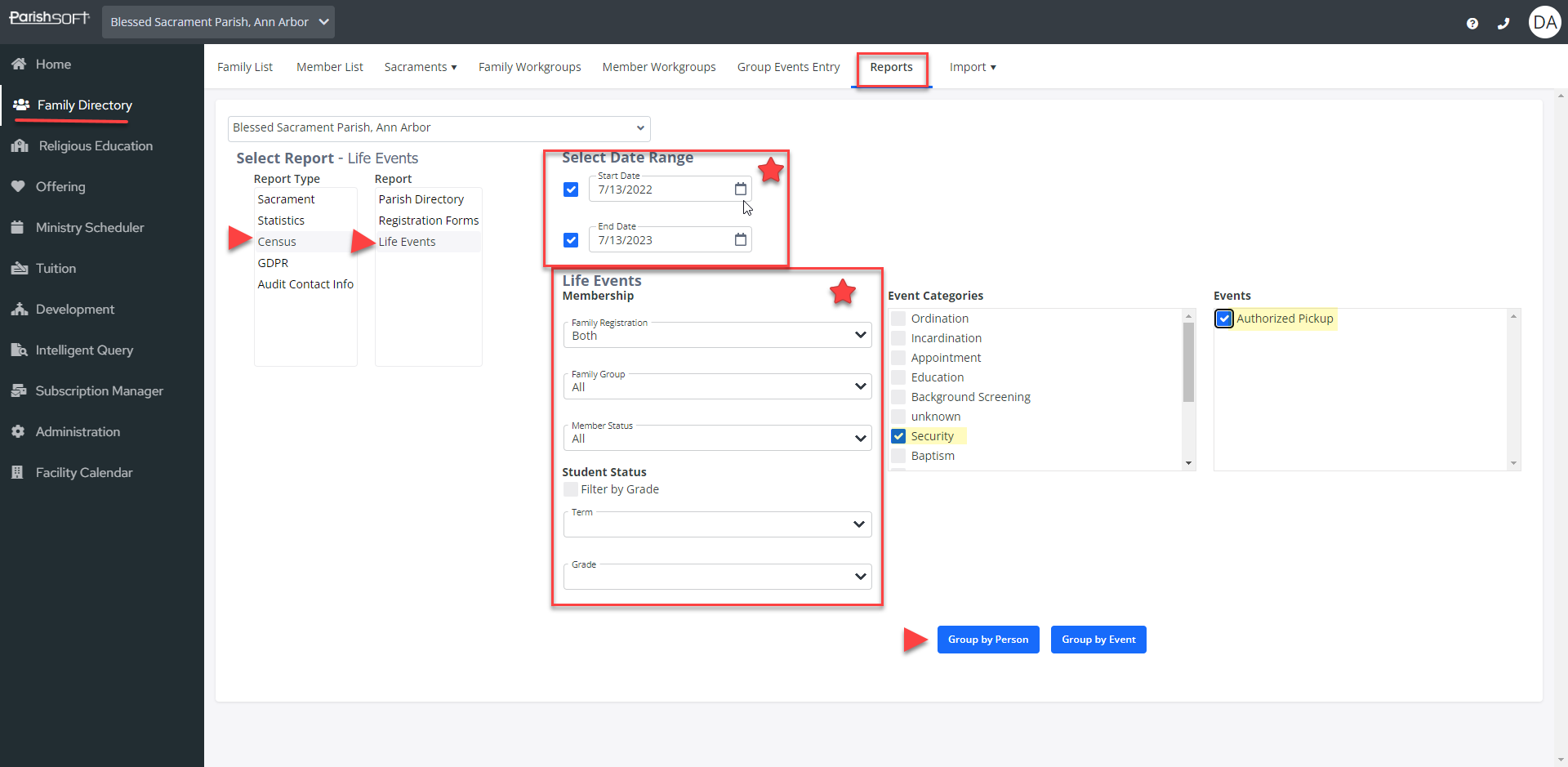Image resolution: width=1568 pixels, height=767 pixels.
Task: Open the Family Registration dropdown
Action: click(717, 335)
